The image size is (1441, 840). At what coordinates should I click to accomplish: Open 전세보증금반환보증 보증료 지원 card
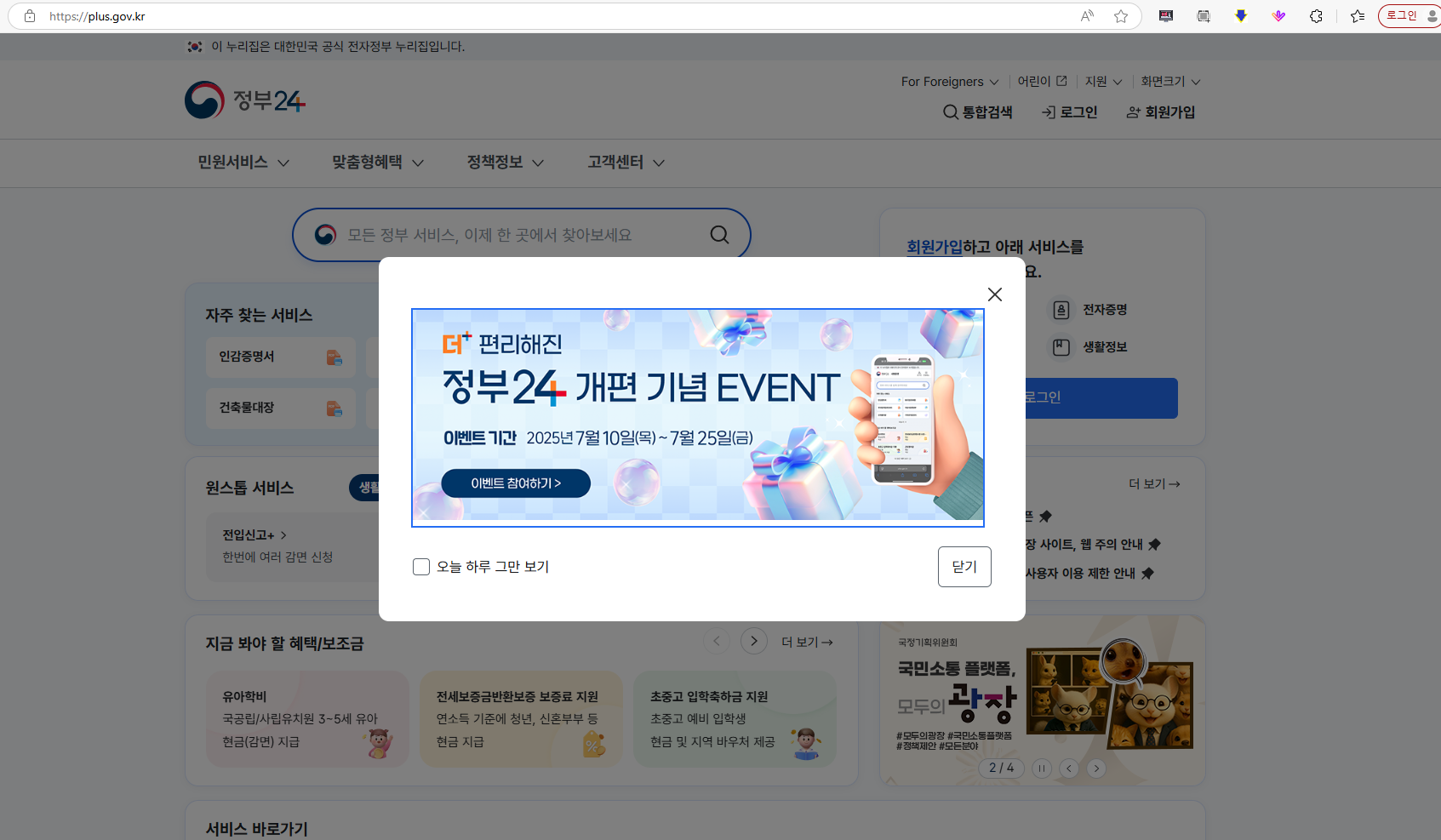pos(522,719)
